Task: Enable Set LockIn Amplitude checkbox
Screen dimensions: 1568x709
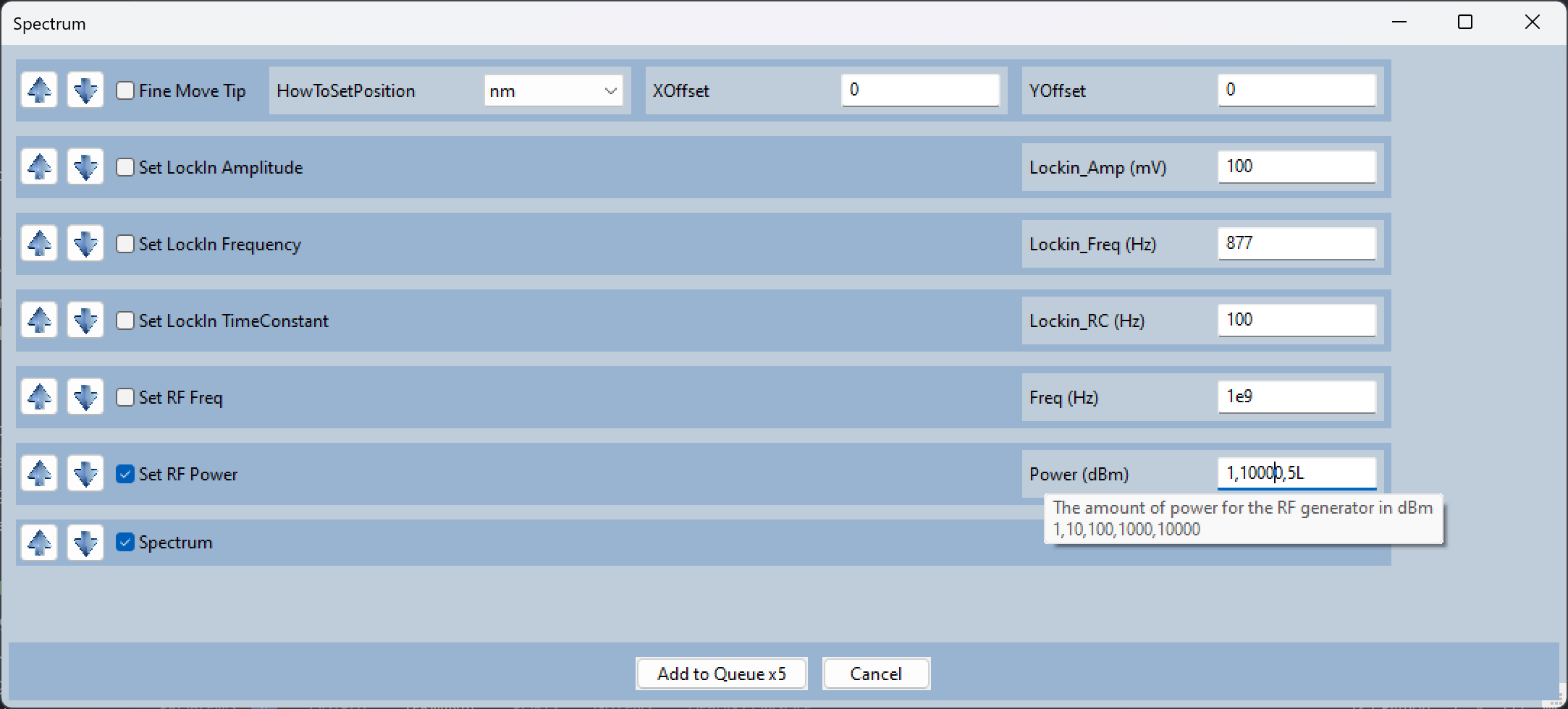Action: click(x=125, y=167)
